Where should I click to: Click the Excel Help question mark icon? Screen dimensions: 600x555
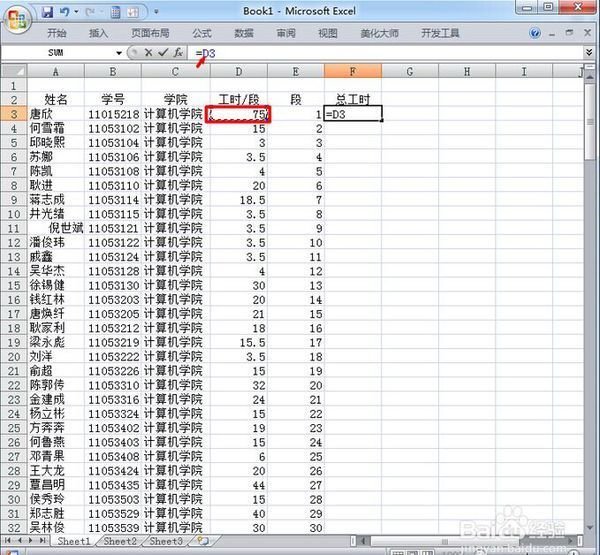point(535,33)
